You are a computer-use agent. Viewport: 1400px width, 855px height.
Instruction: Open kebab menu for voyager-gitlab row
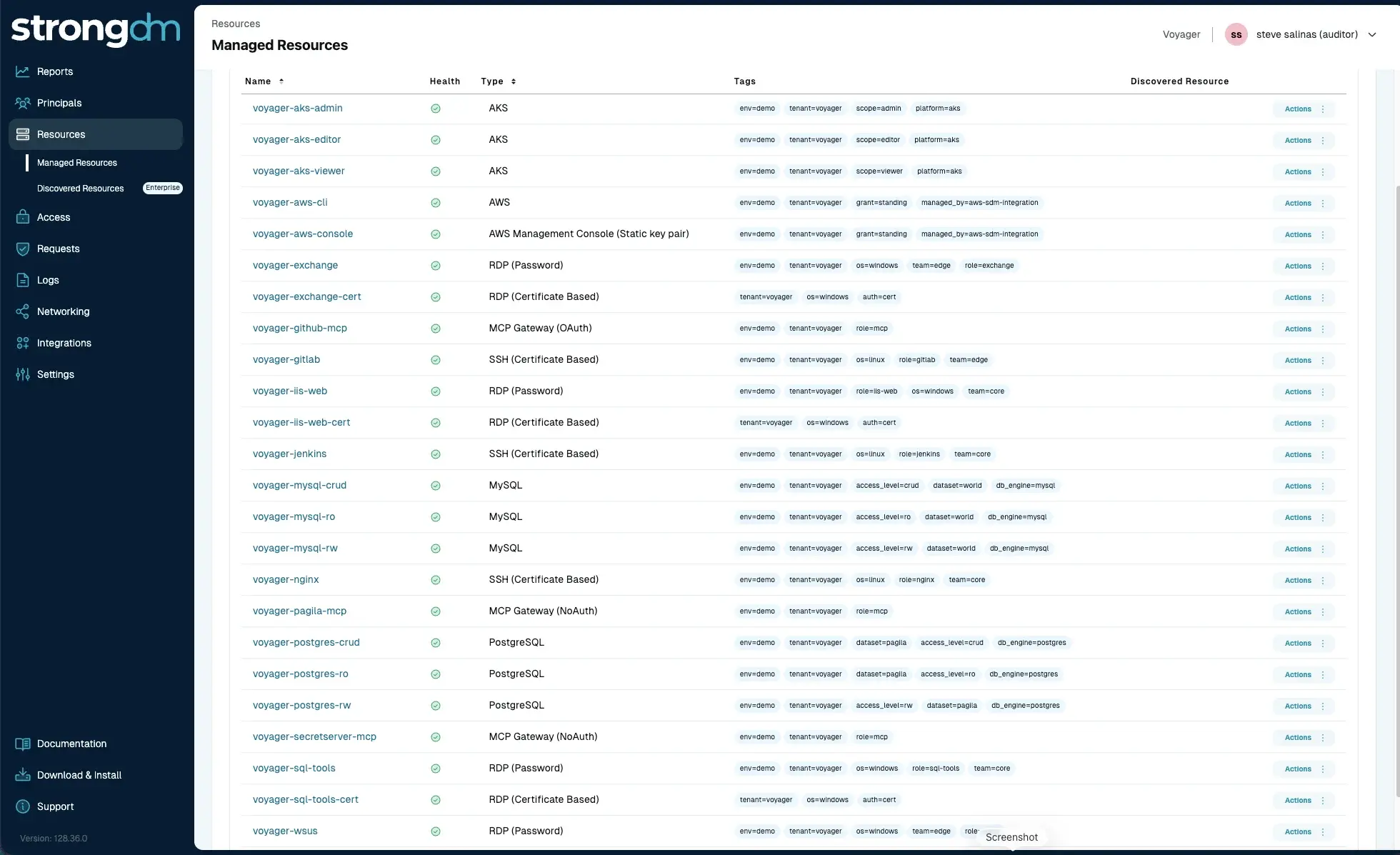[1323, 361]
